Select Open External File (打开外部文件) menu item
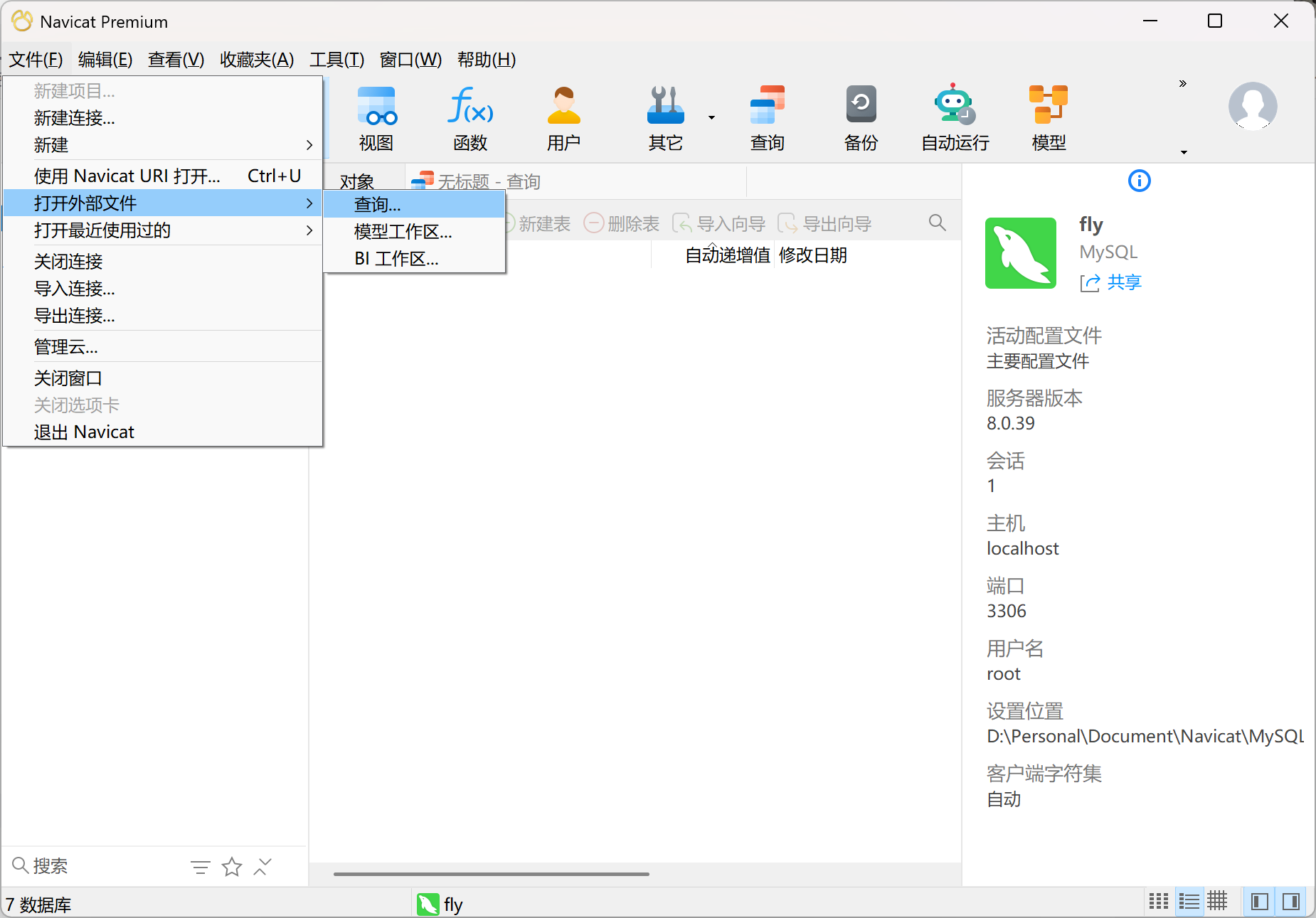The image size is (1316, 918). click(x=163, y=203)
